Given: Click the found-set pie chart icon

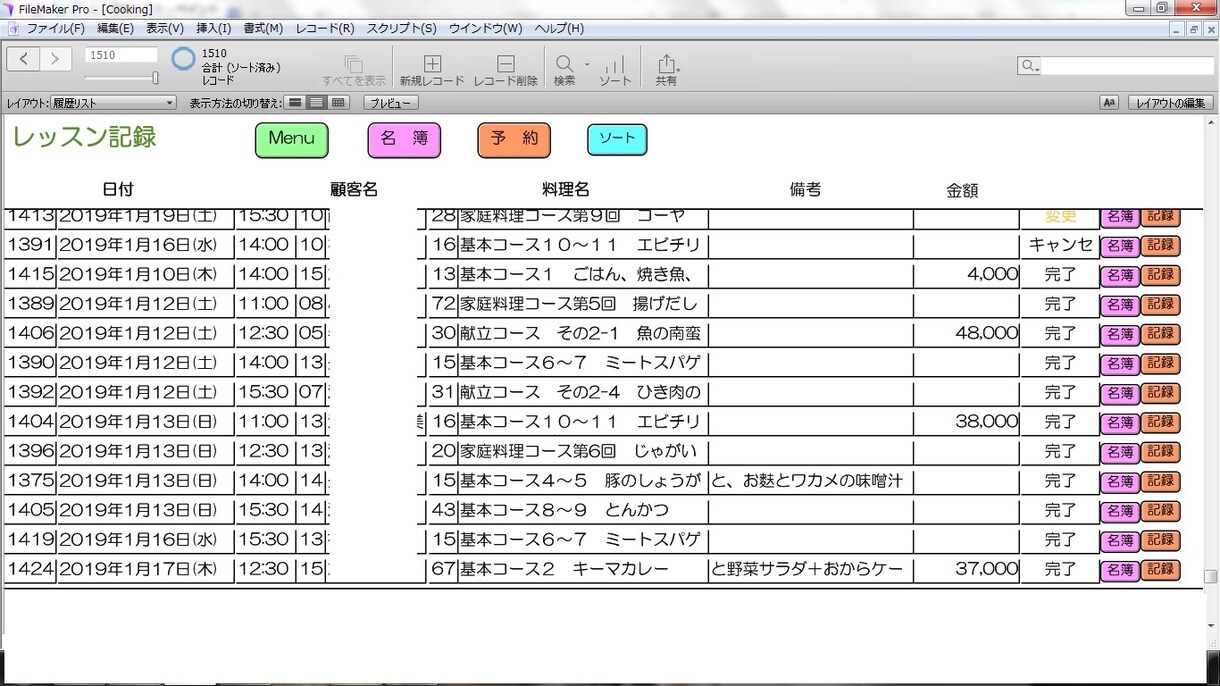Looking at the screenshot, I should (x=183, y=59).
